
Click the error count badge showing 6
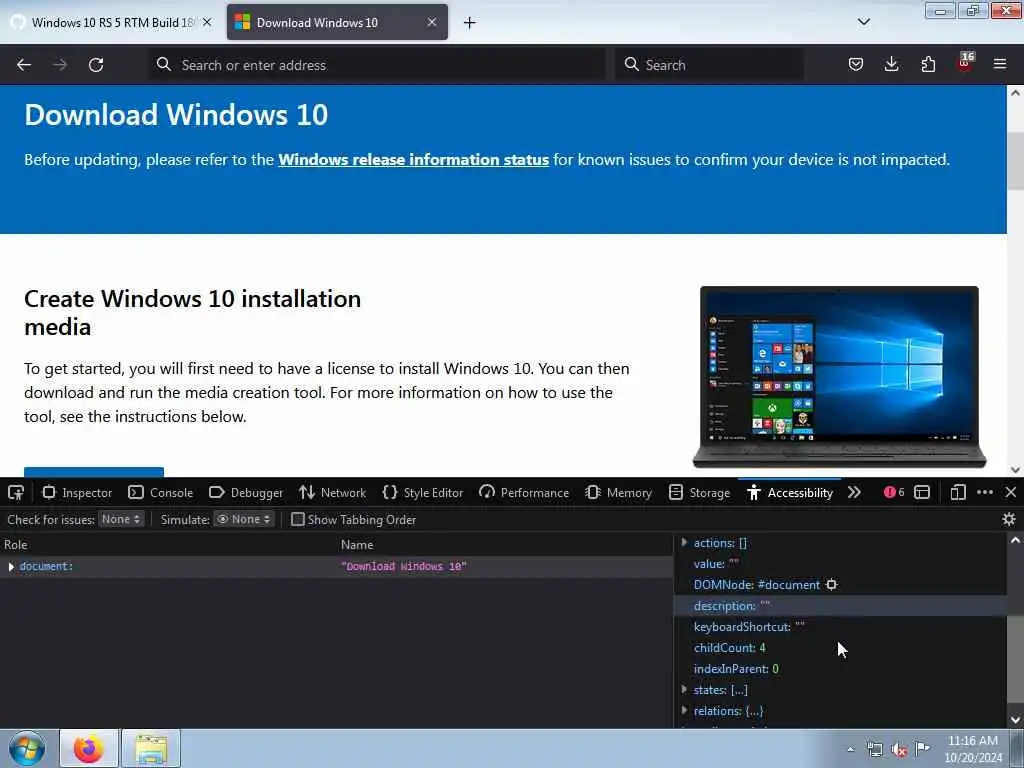[894, 492]
